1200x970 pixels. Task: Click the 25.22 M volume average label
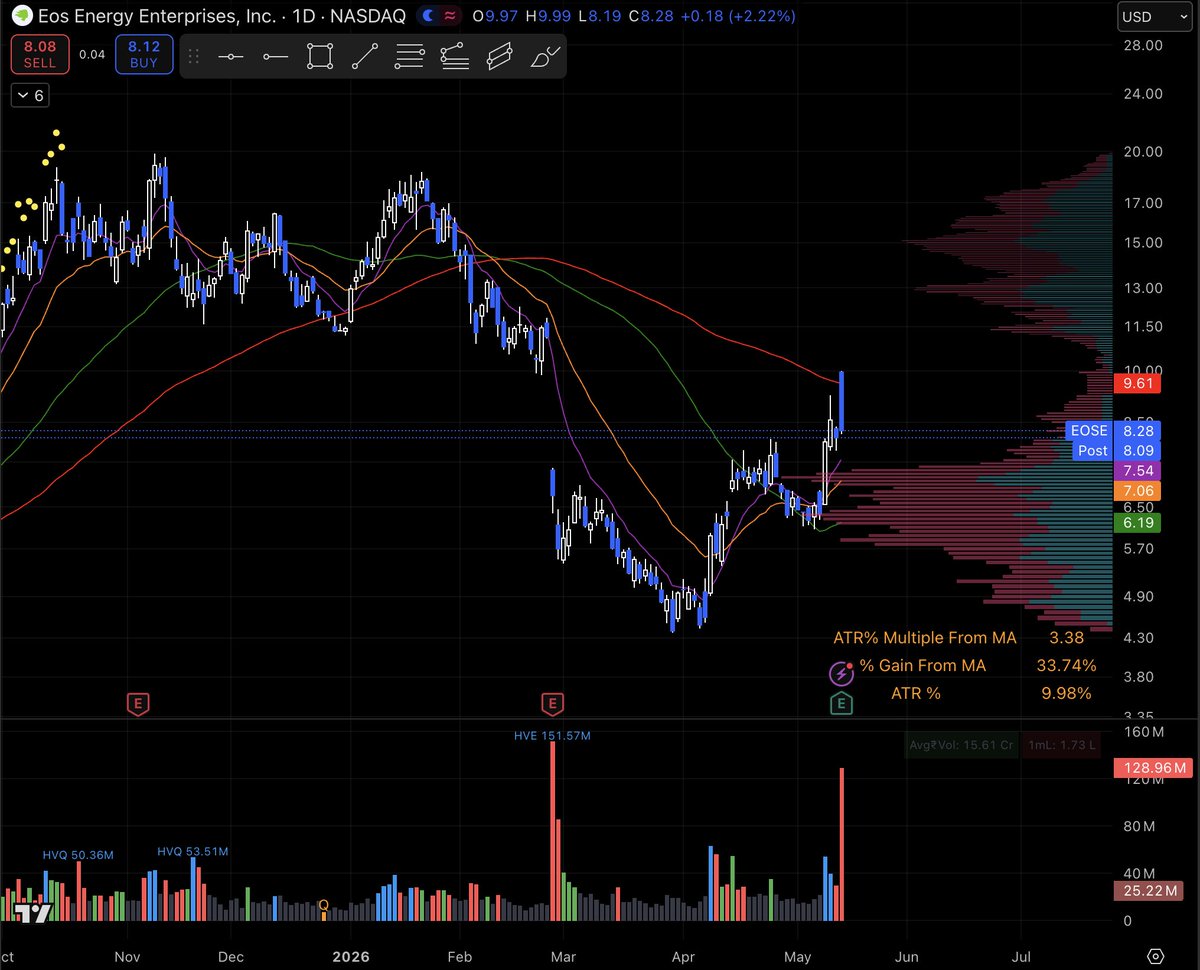tap(1148, 889)
